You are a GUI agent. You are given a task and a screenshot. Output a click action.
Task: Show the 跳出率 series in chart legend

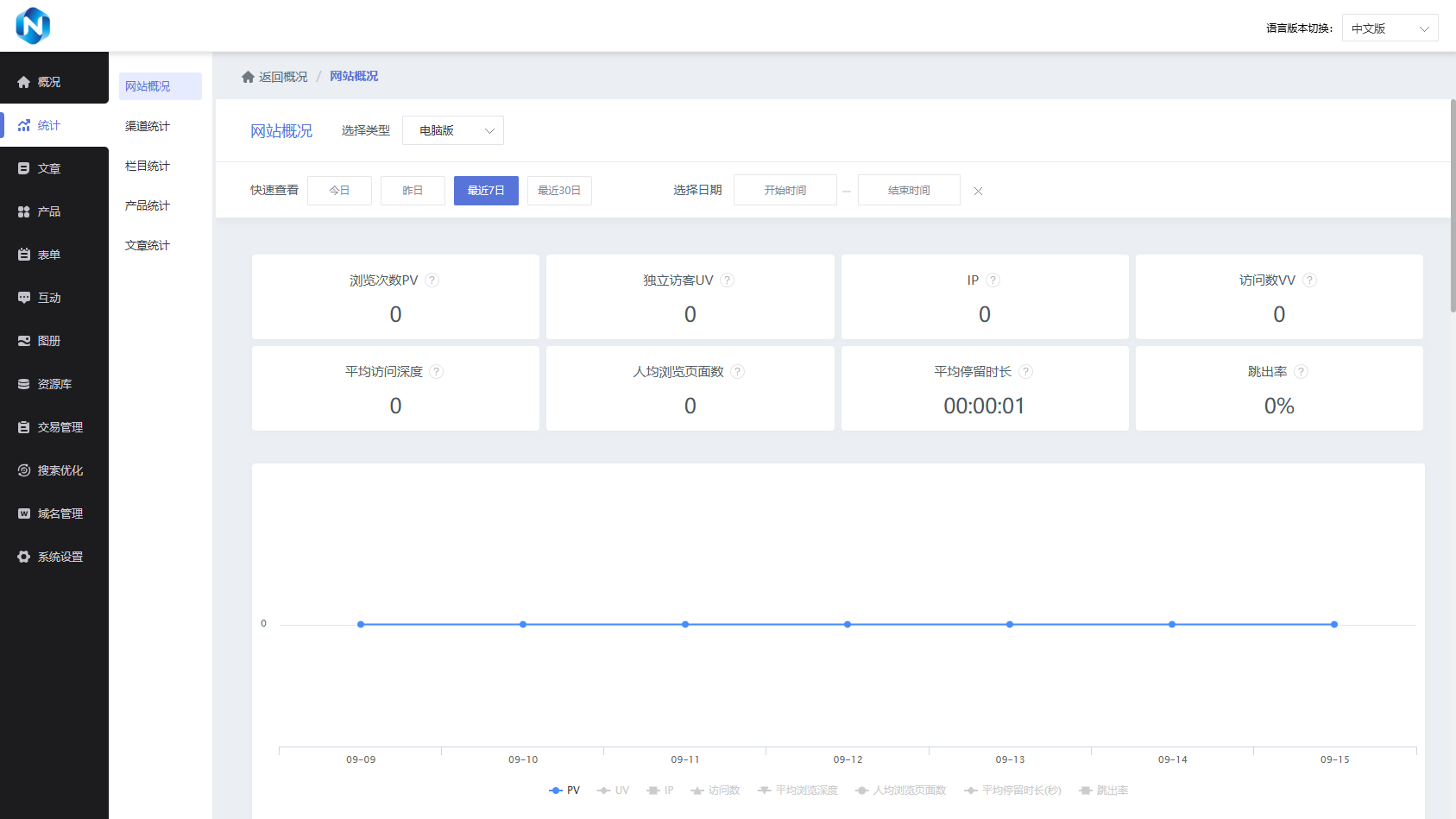[1104, 791]
